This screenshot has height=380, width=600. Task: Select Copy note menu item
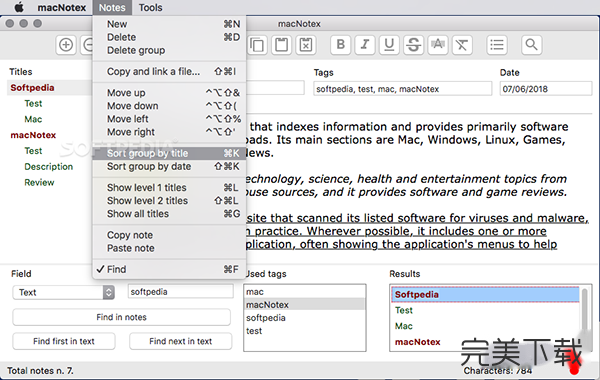pyautogui.click(x=169, y=235)
